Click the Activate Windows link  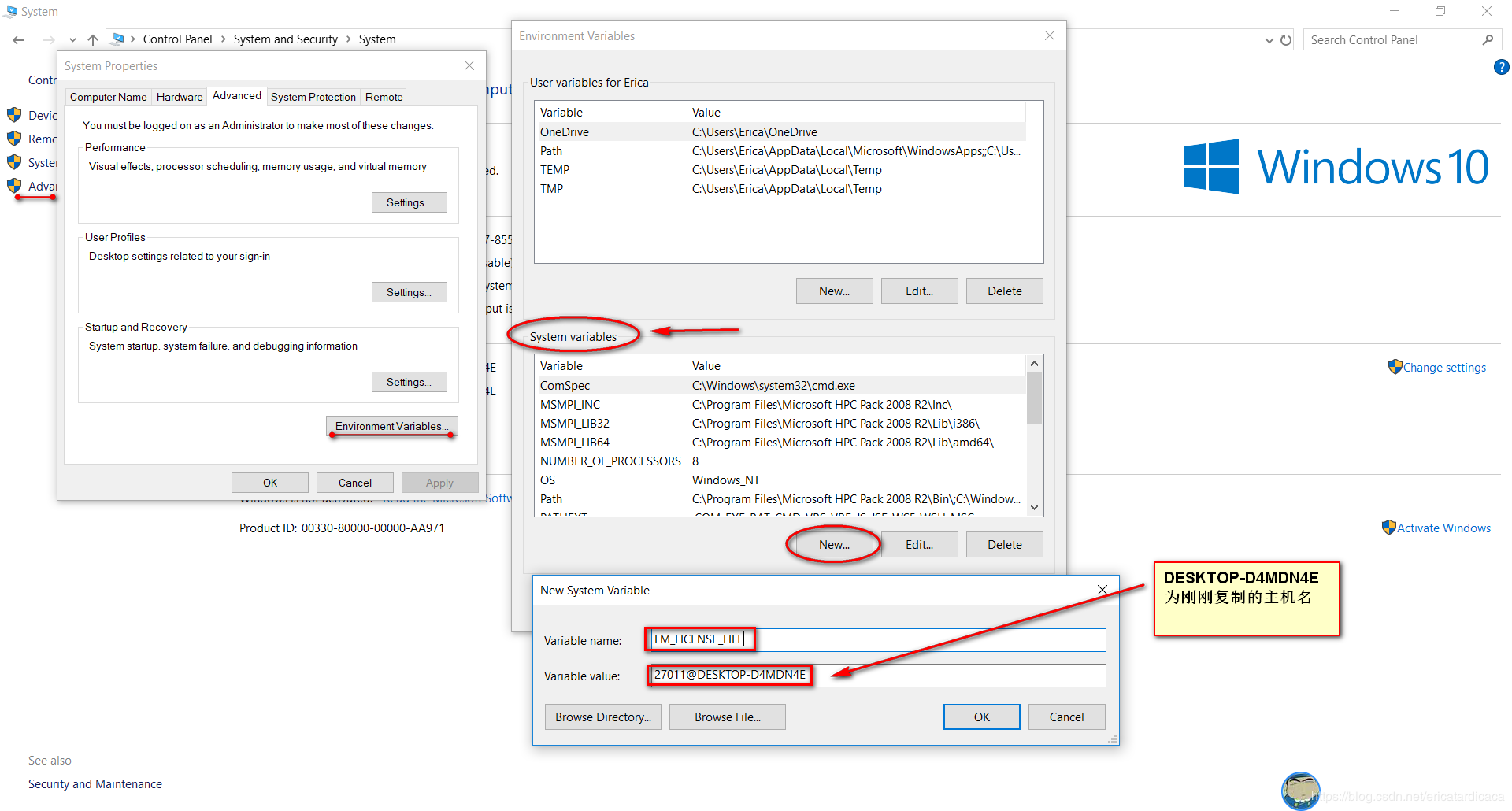click(x=1444, y=528)
